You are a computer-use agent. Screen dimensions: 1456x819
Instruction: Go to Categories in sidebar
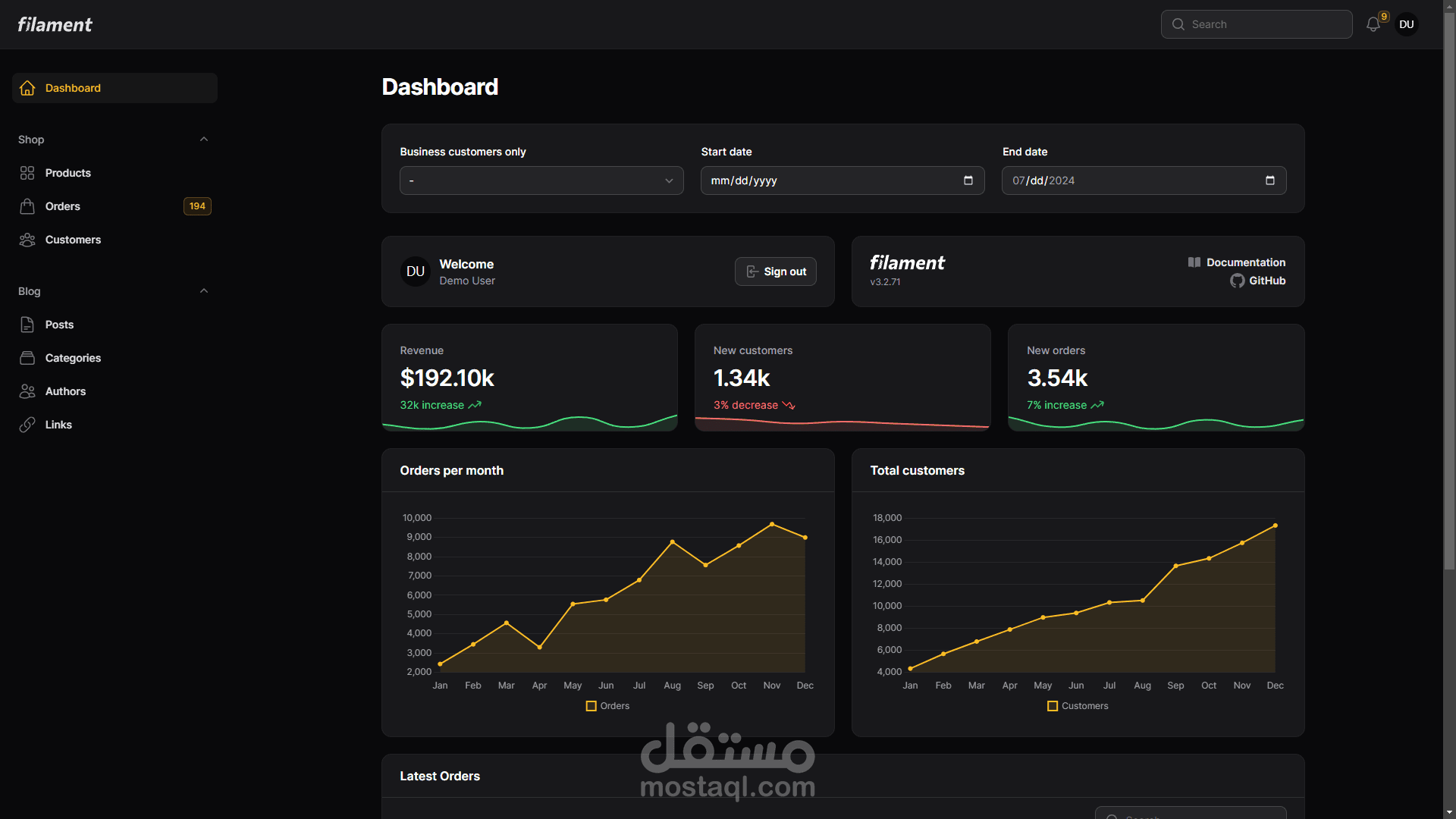click(73, 358)
